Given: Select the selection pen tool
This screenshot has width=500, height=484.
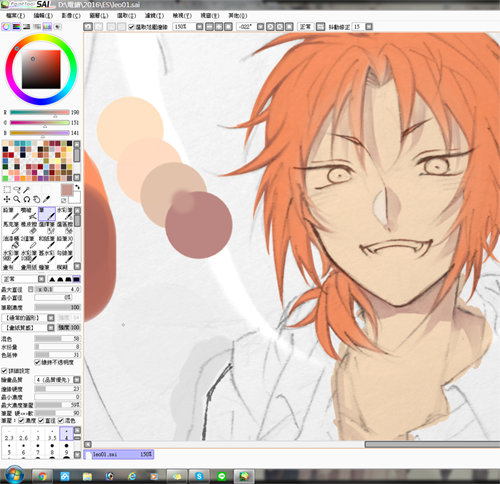Looking at the screenshot, I should pyautogui.click(x=47, y=228).
